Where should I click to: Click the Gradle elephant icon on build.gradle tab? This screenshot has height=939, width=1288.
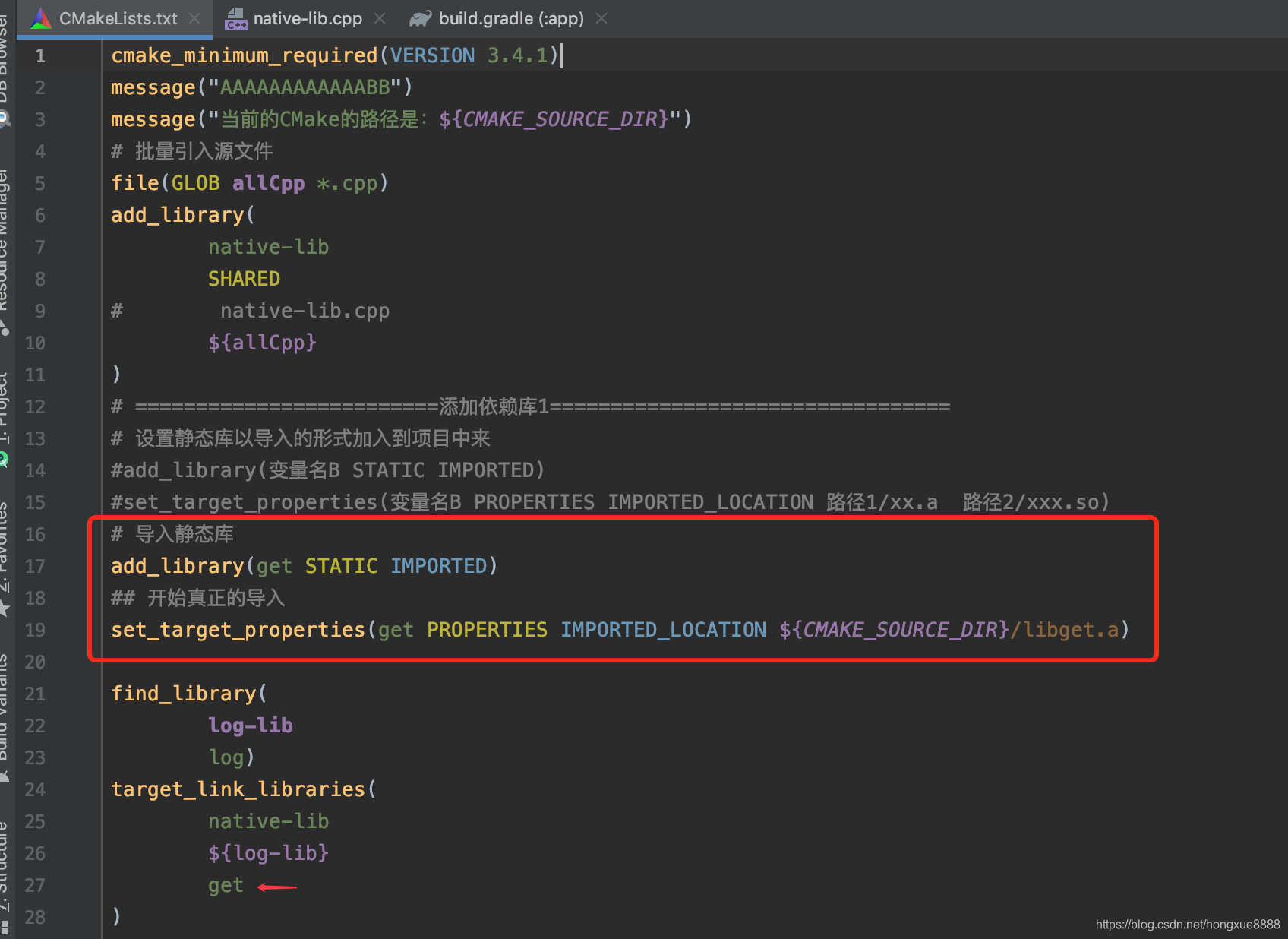tap(420, 18)
